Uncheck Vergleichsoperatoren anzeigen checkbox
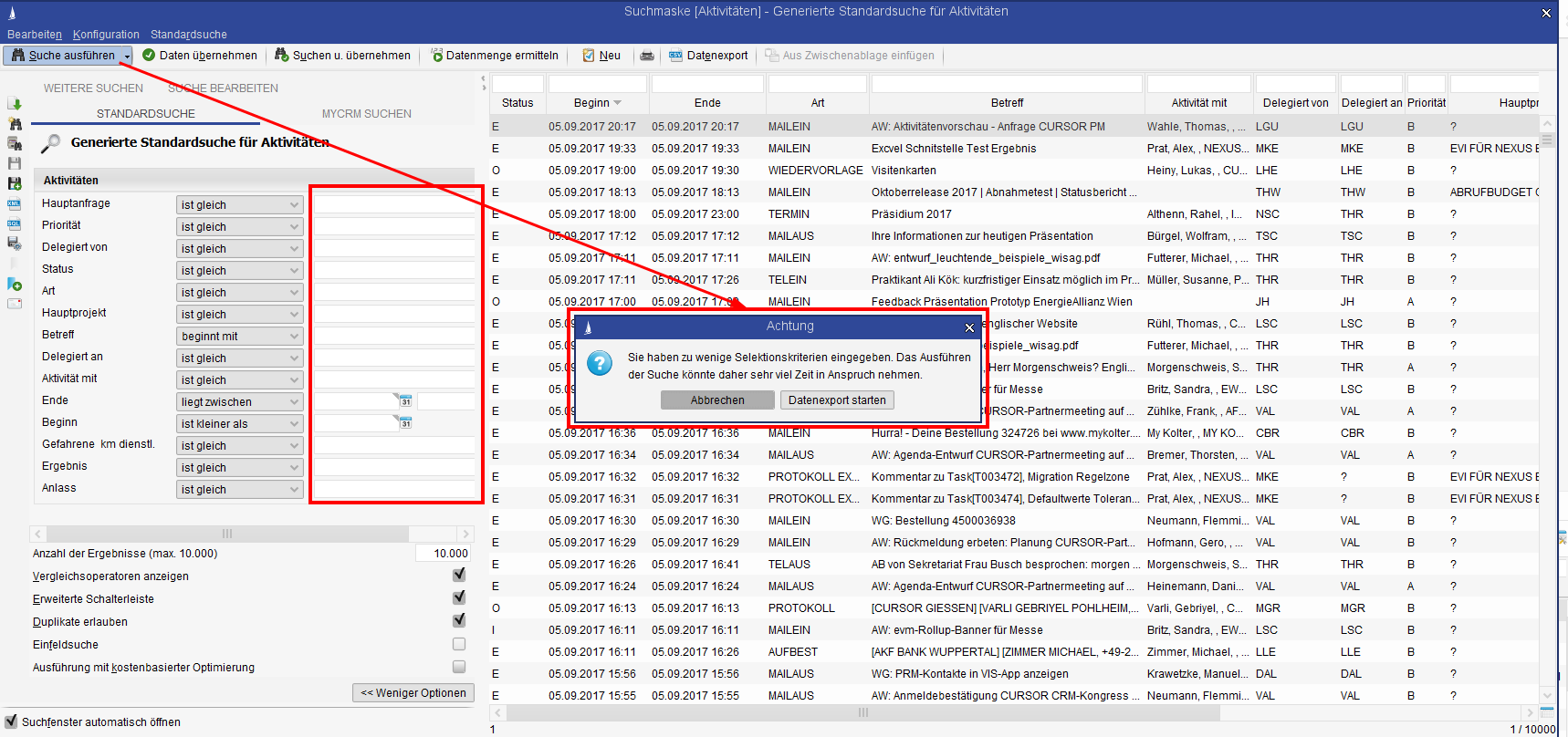This screenshot has height=737, width=1568. (459, 575)
